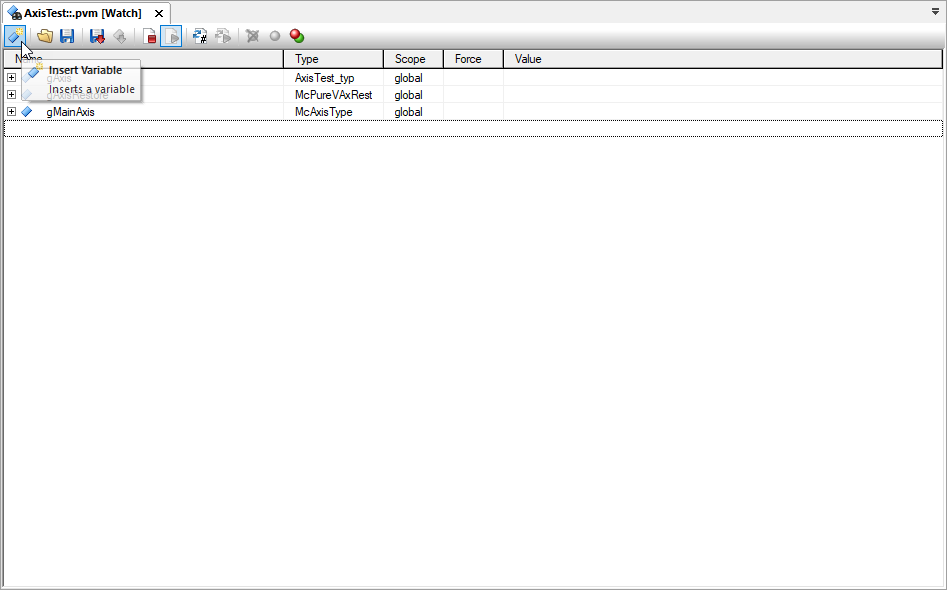Click the Value column header
This screenshot has width=947, height=590.
click(722, 59)
